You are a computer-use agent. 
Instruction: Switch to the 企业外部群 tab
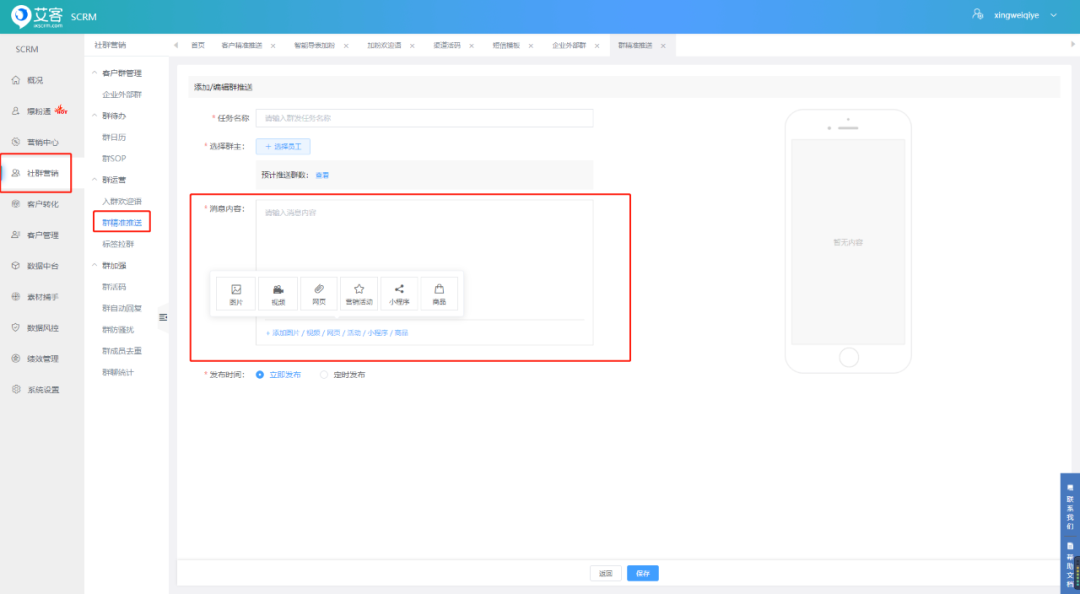[x=569, y=46]
